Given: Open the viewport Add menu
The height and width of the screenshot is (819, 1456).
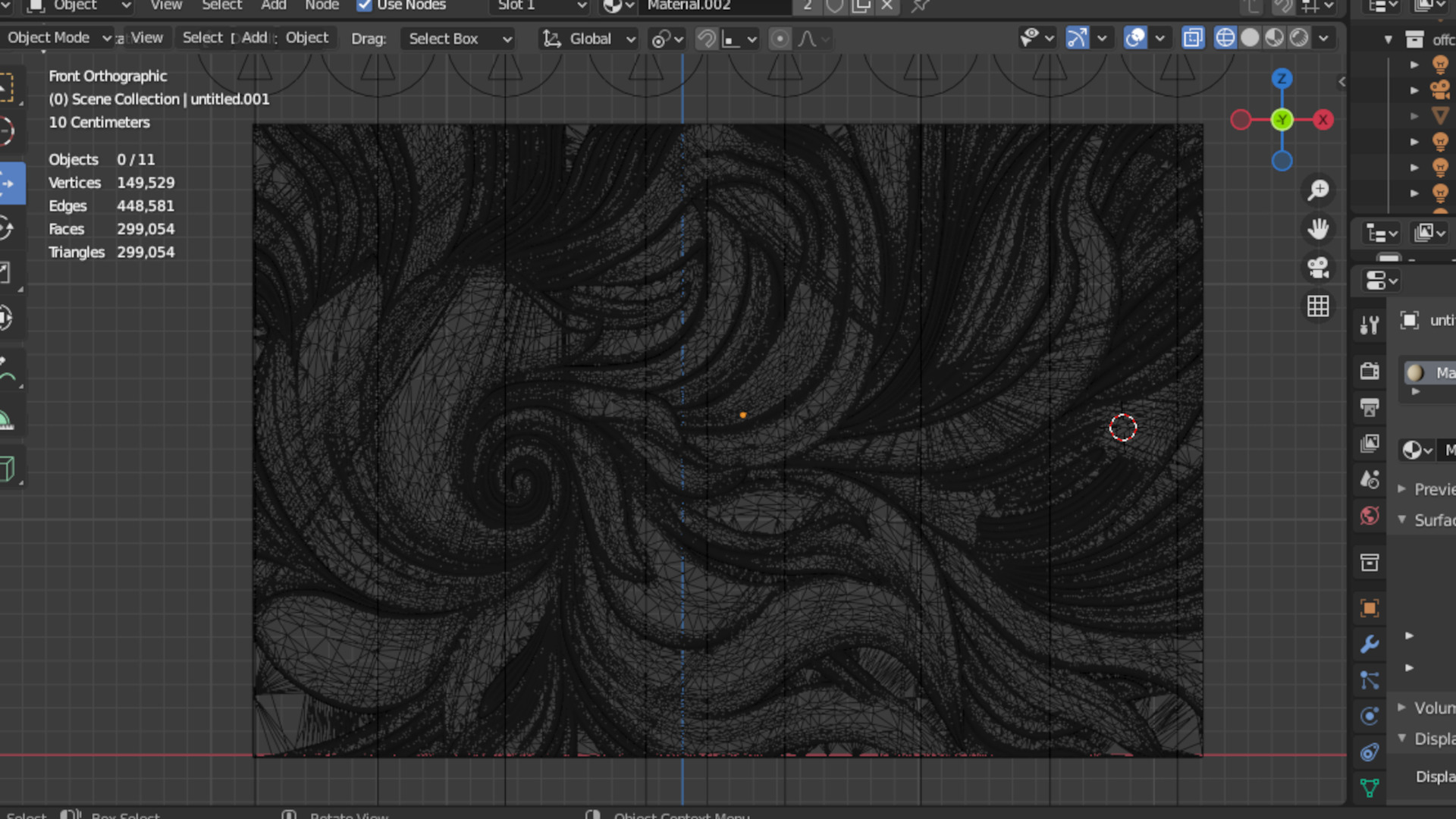Looking at the screenshot, I should pyautogui.click(x=254, y=38).
